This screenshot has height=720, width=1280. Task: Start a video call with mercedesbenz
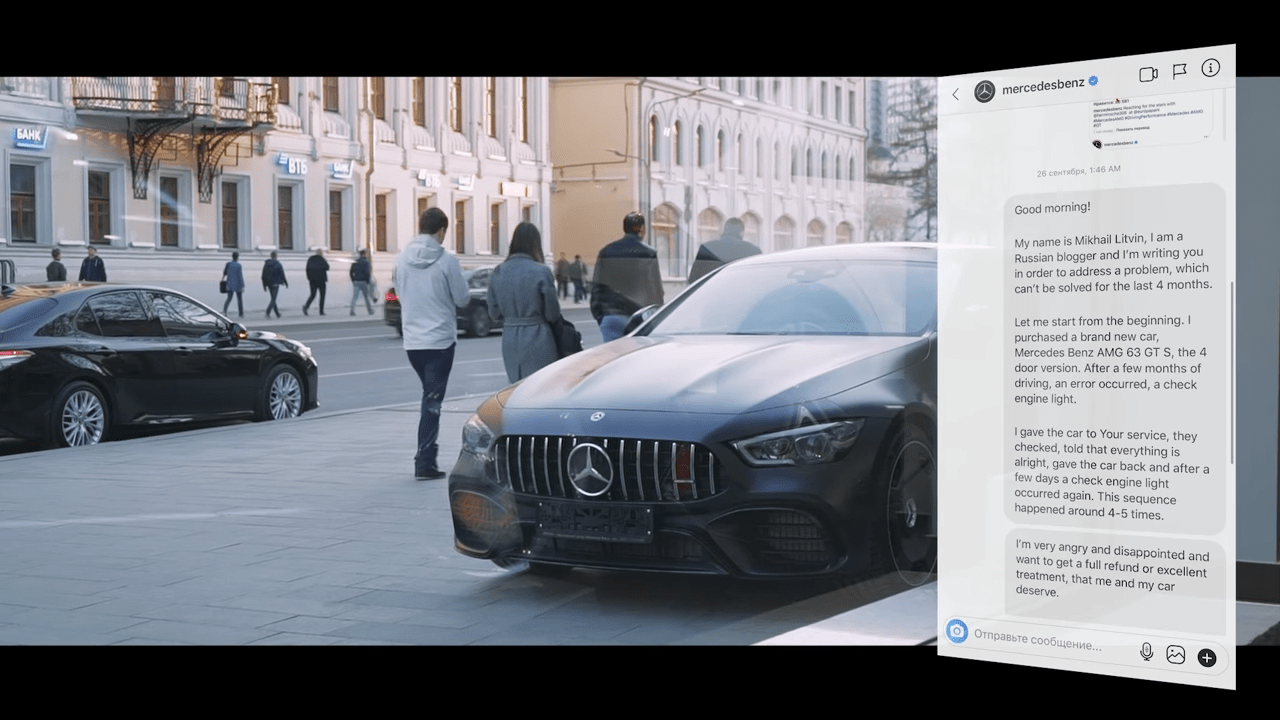tap(1148, 74)
